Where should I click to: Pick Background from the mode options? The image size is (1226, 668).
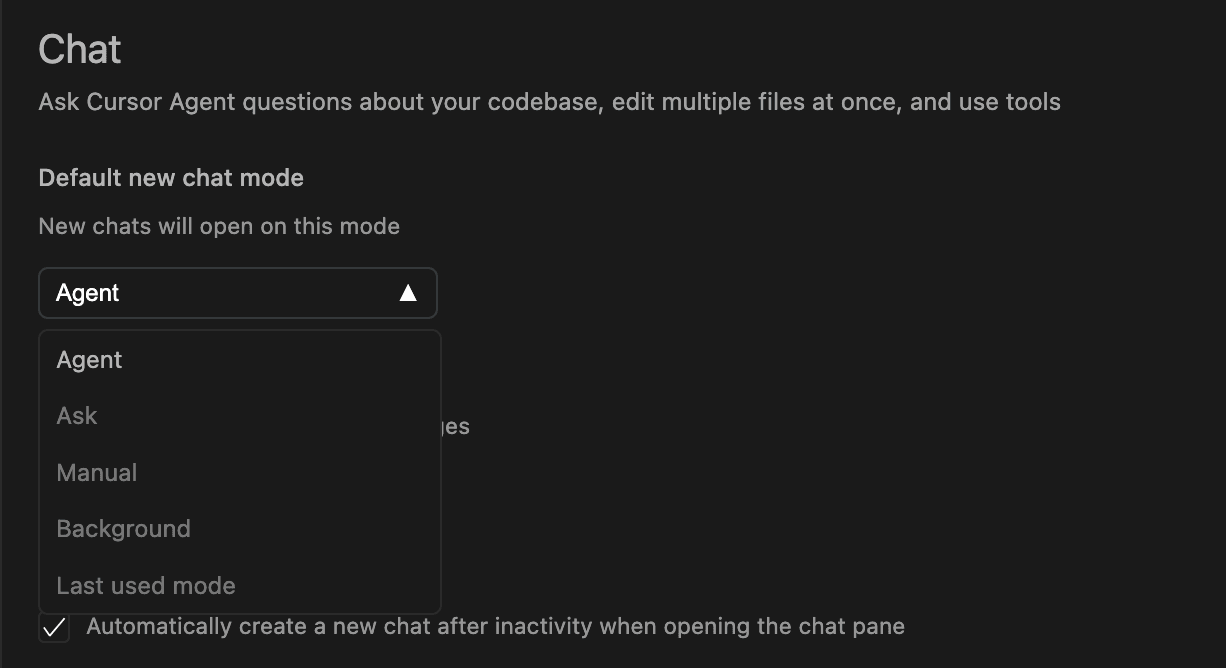(x=123, y=528)
